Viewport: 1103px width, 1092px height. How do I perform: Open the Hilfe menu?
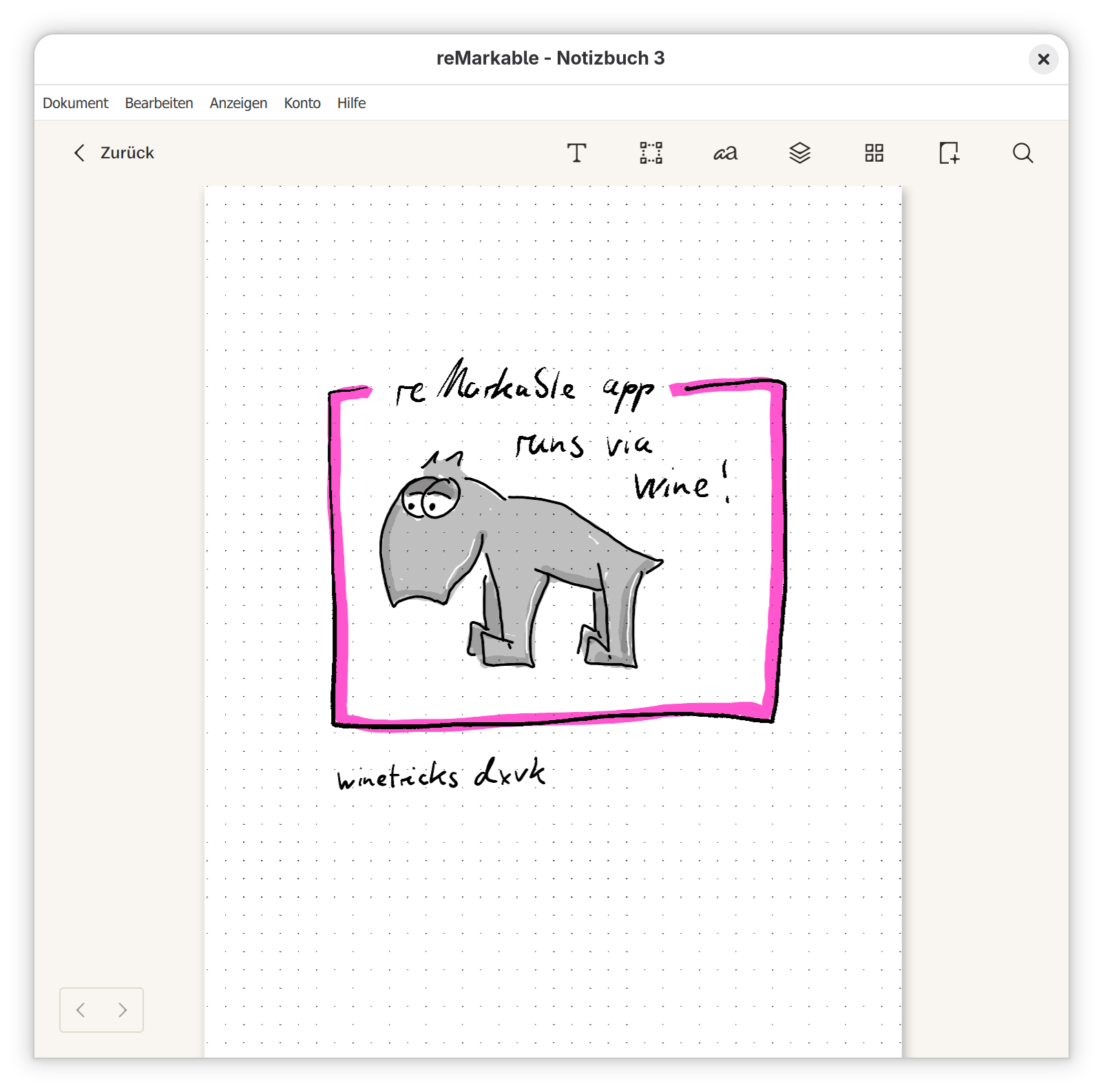tap(351, 103)
